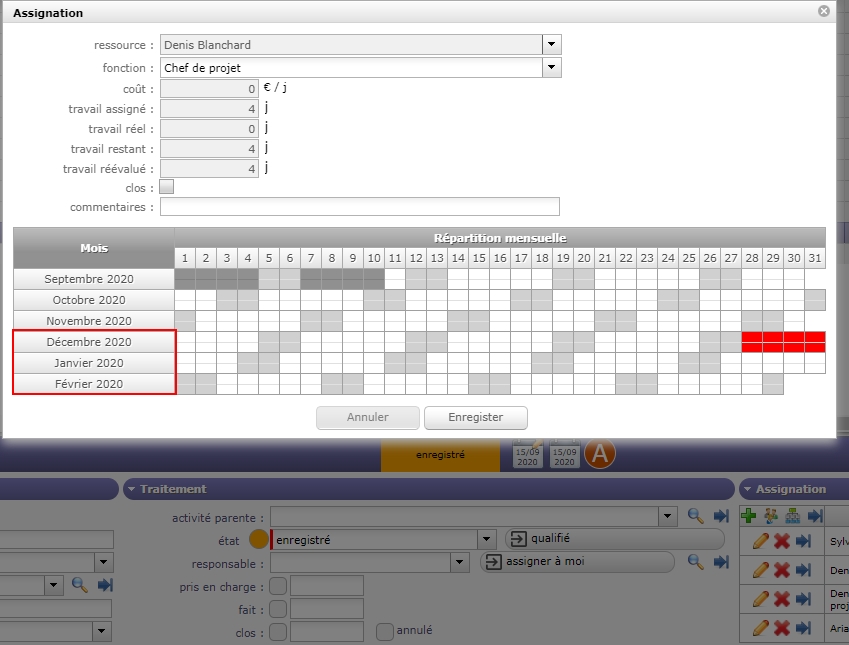Click red day 28 cell in Décembre 2020
The width and height of the screenshot is (849, 645).
click(x=752, y=342)
